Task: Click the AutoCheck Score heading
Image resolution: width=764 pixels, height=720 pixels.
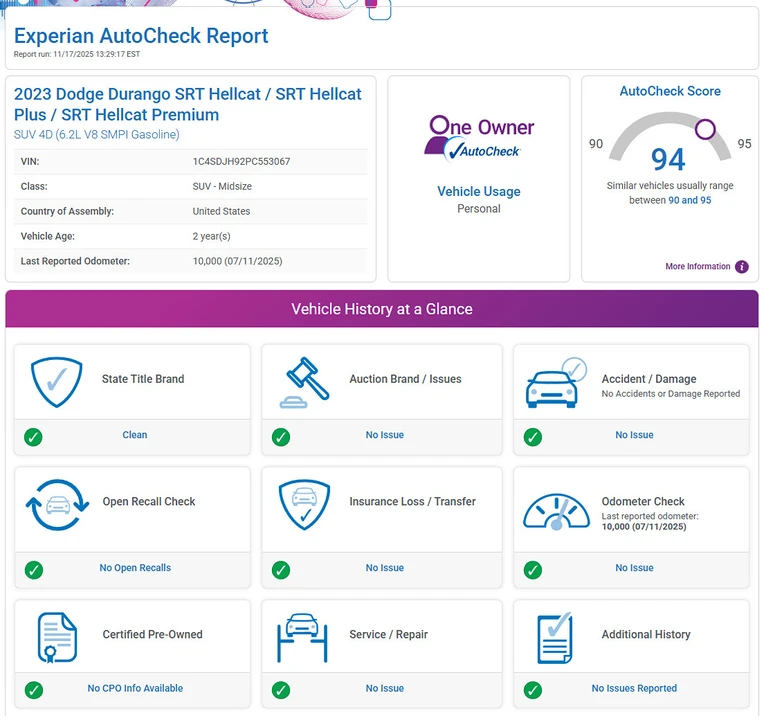Action: pyautogui.click(x=670, y=91)
